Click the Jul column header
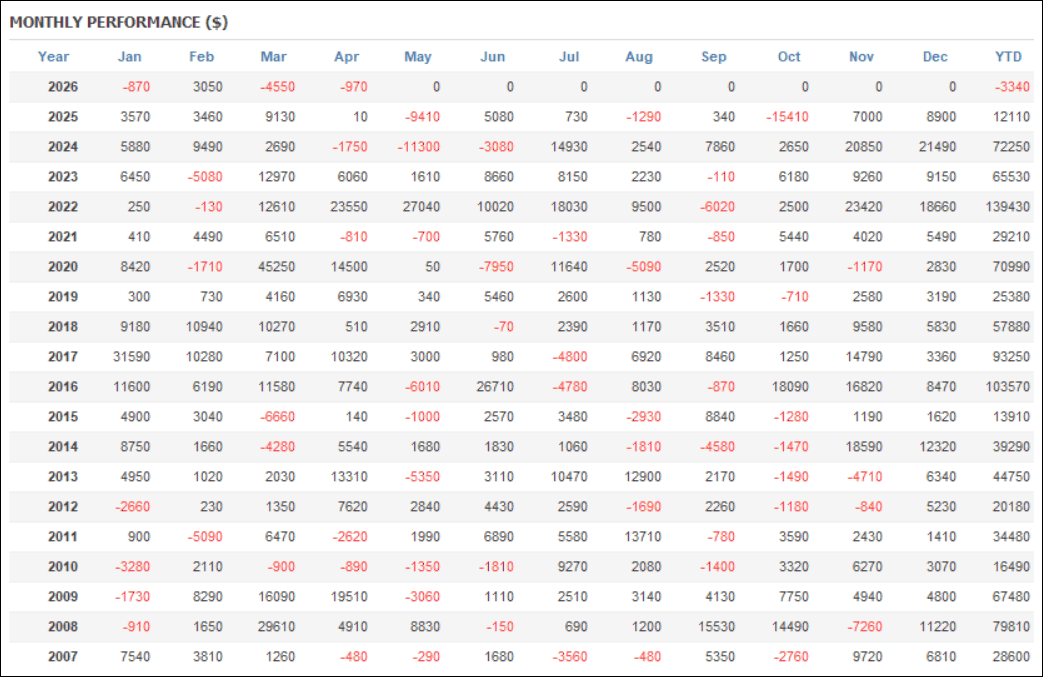1043x677 pixels. (x=569, y=57)
